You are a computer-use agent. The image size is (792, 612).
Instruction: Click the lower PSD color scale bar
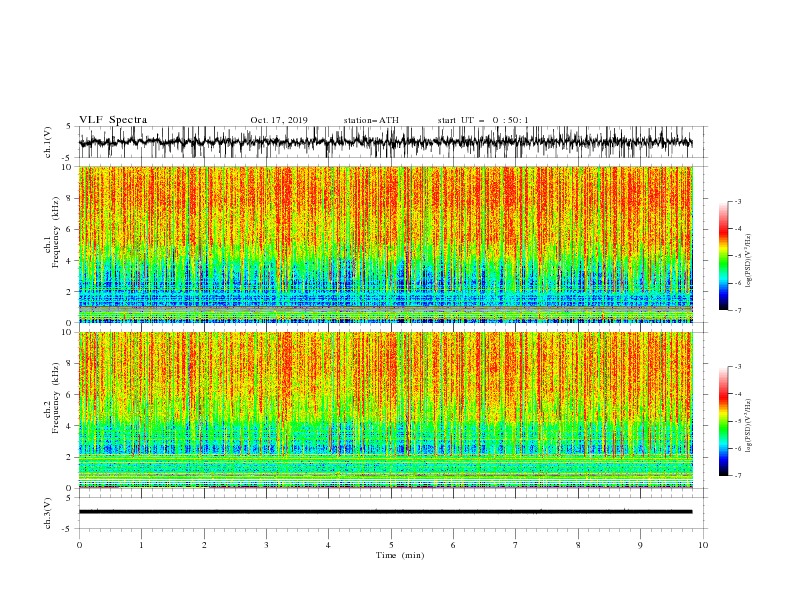(x=723, y=421)
